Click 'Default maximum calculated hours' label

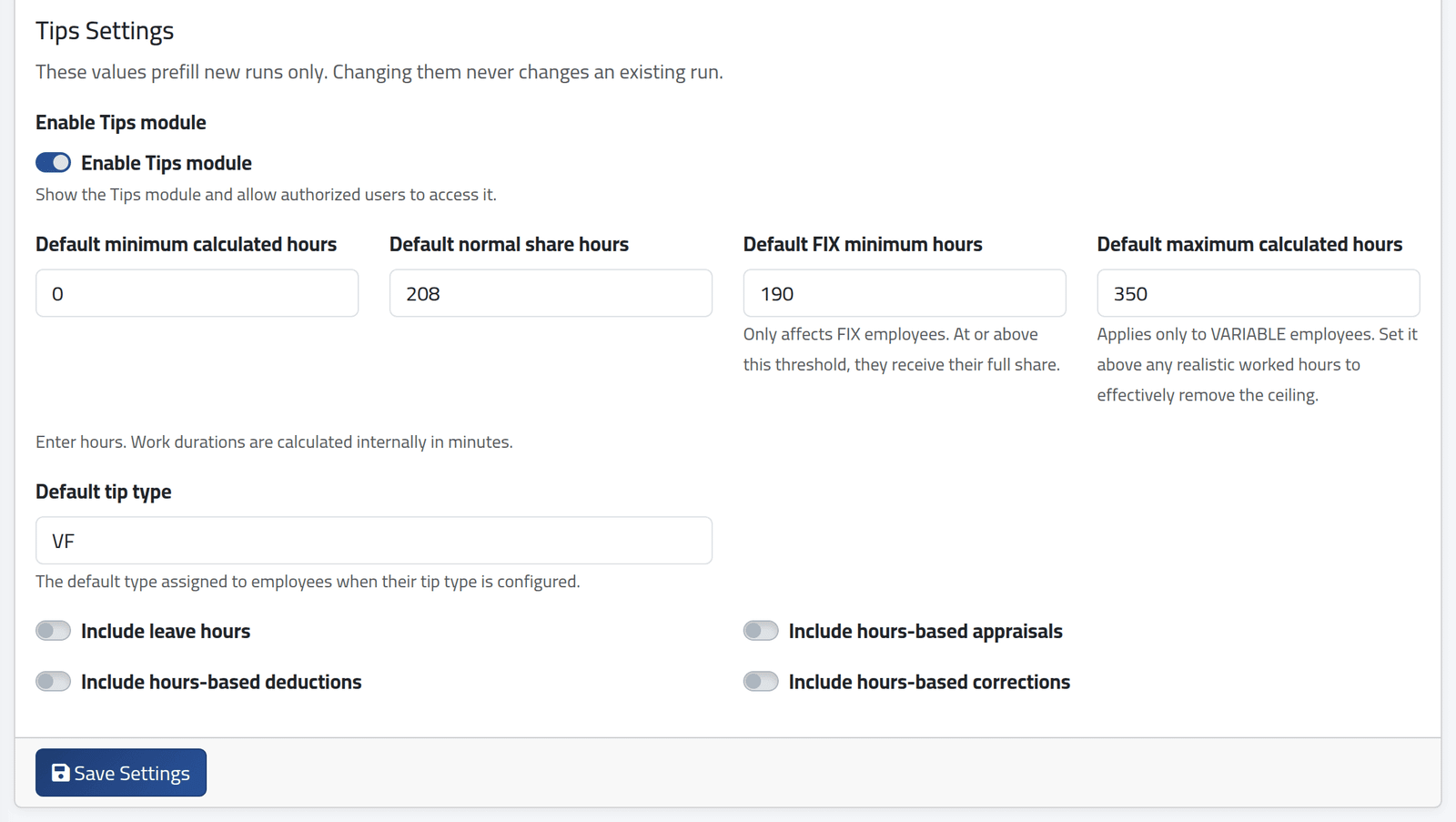coord(1249,244)
